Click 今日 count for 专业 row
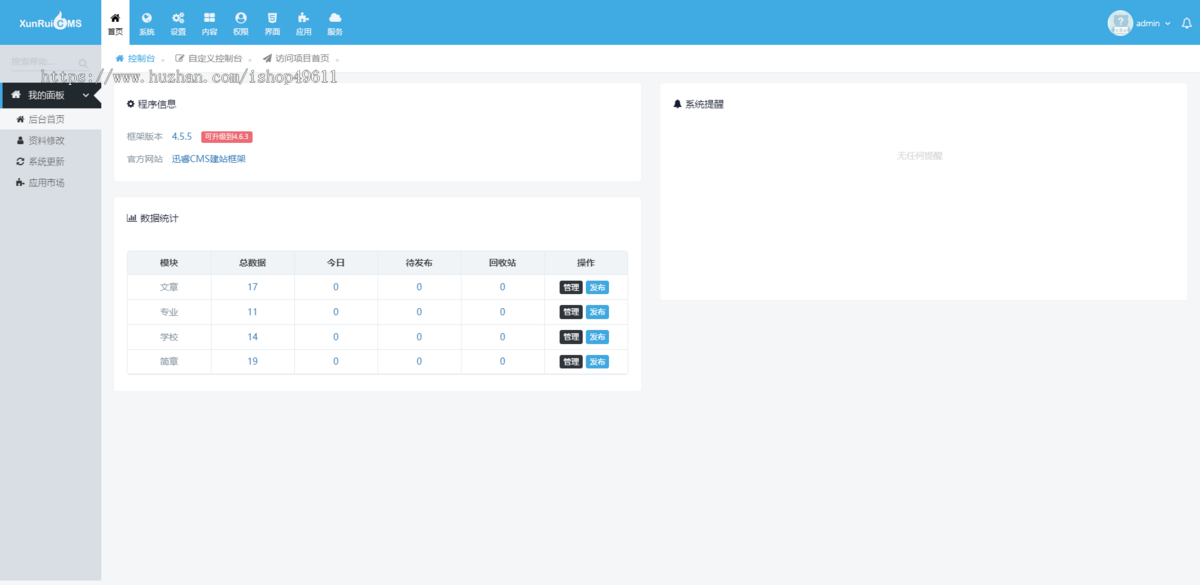 tap(336, 312)
